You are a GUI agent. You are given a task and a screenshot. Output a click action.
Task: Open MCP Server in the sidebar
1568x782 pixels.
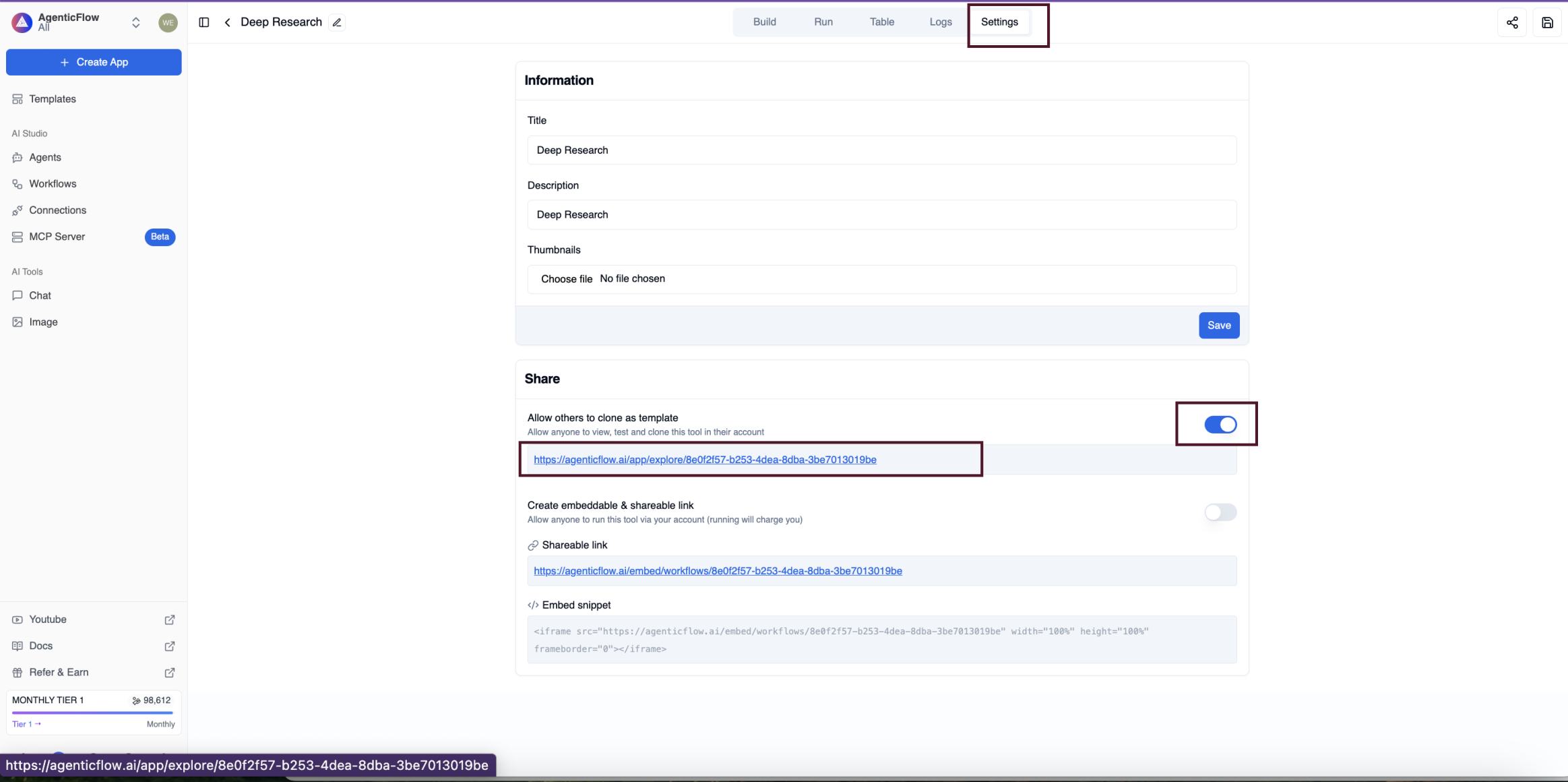click(94, 237)
